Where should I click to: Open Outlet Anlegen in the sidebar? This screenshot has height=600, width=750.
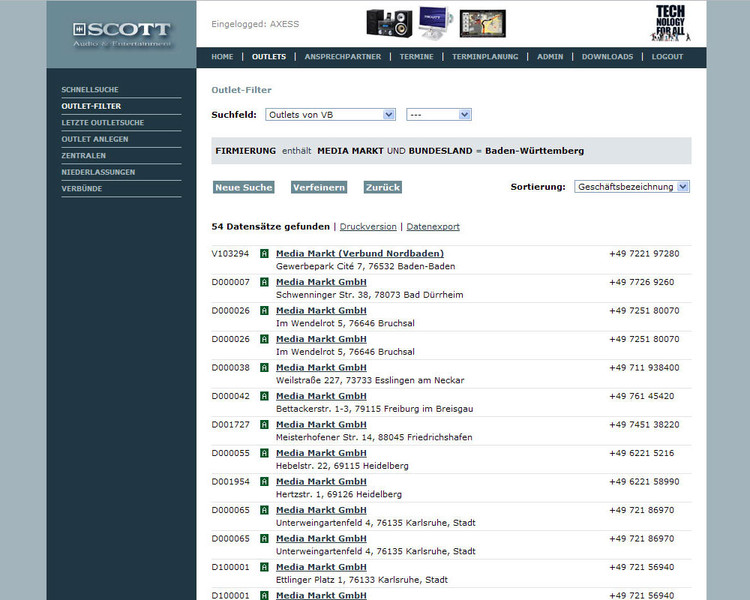tap(95, 139)
